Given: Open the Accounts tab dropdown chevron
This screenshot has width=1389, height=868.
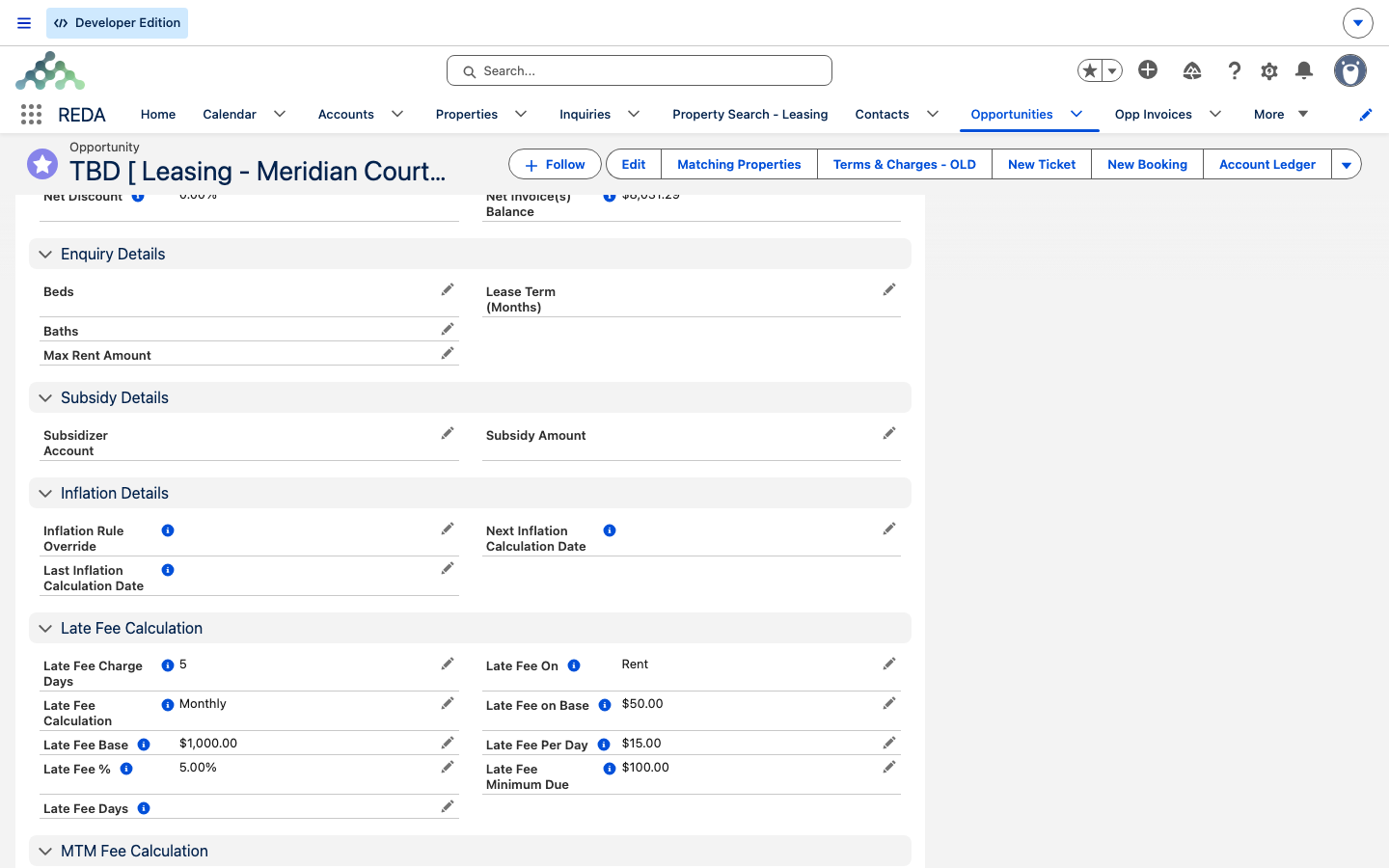Looking at the screenshot, I should [397, 114].
